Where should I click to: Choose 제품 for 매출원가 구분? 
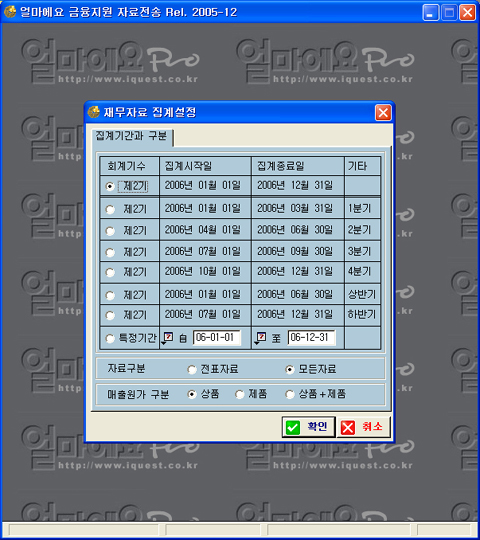[240, 394]
